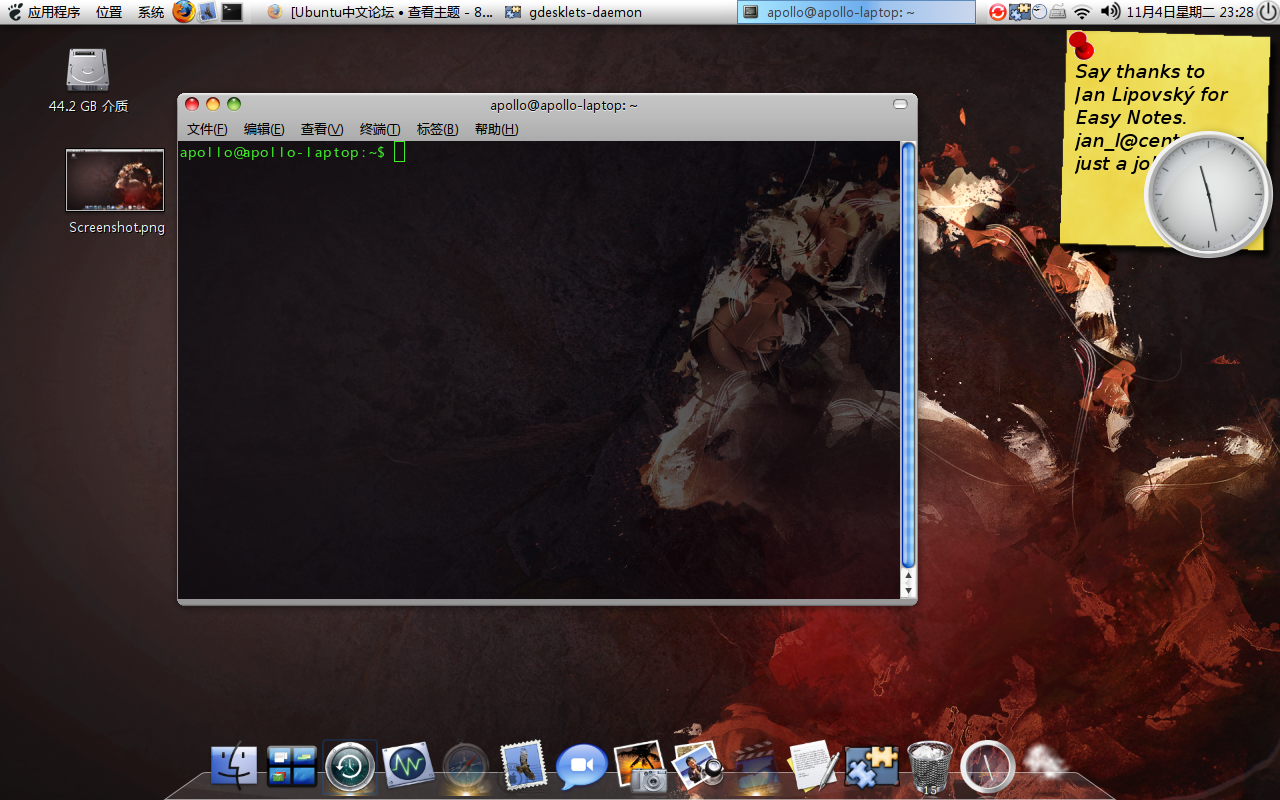Open the 系统 system menu

pyautogui.click(x=151, y=12)
